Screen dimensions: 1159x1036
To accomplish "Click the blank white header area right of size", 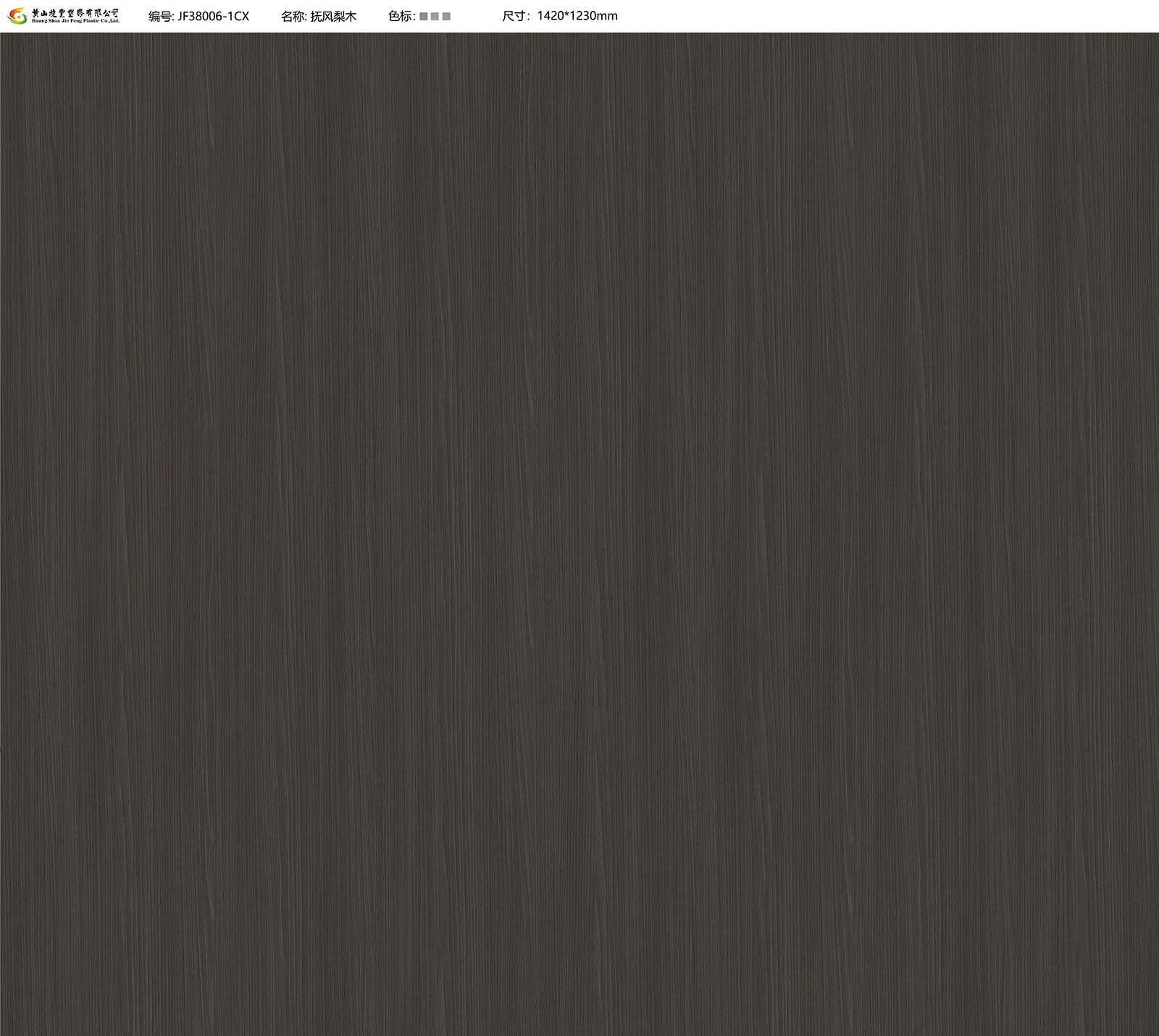I will 869,16.
